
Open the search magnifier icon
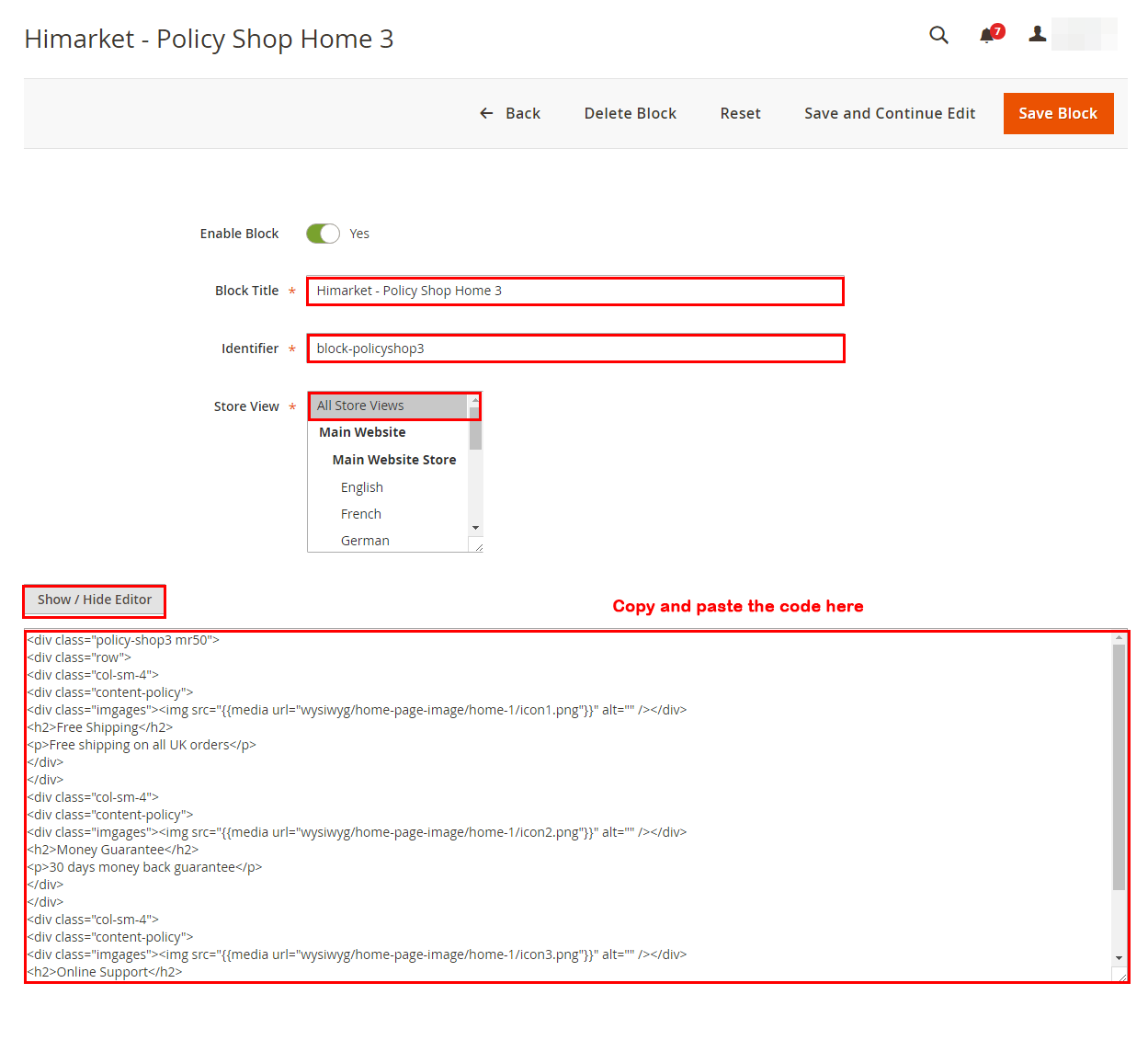[938, 35]
